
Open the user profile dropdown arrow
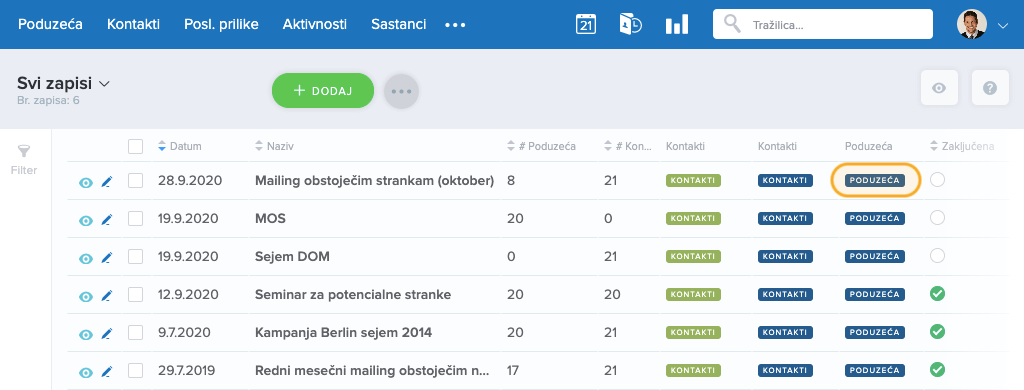click(1004, 25)
